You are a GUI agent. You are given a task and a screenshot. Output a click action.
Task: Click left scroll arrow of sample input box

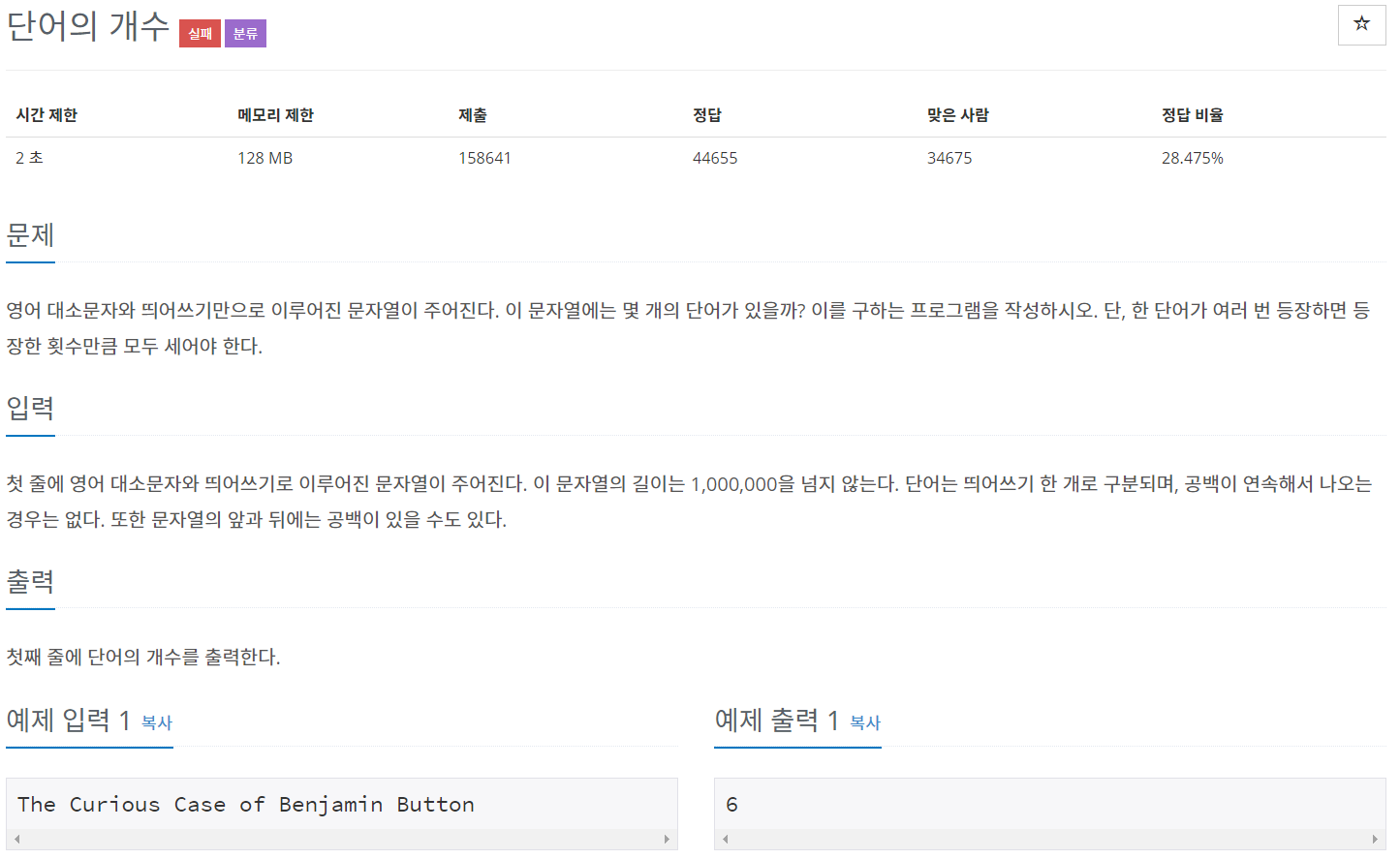[x=17, y=840]
